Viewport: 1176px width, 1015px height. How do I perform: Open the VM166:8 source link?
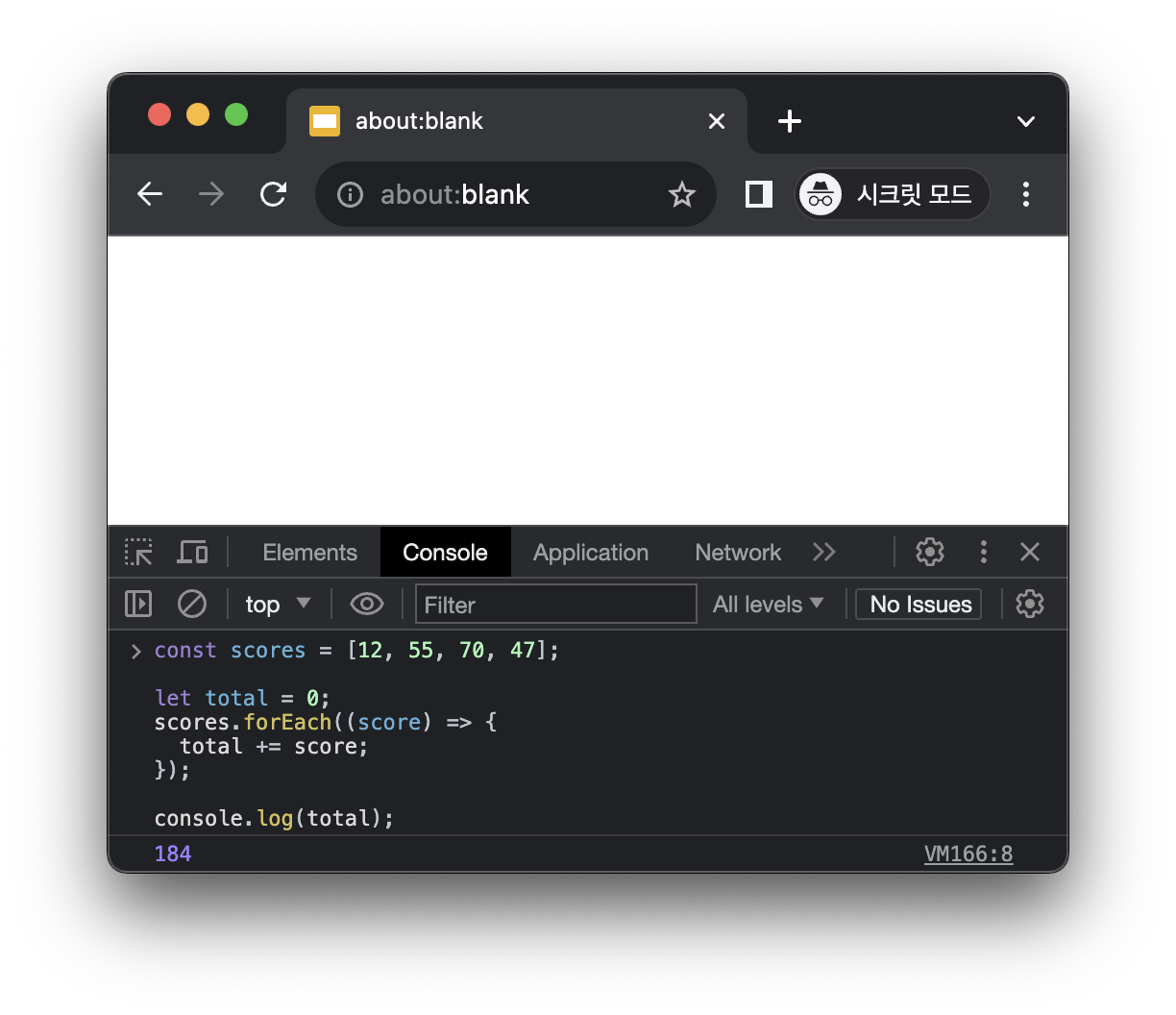click(968, 854)
